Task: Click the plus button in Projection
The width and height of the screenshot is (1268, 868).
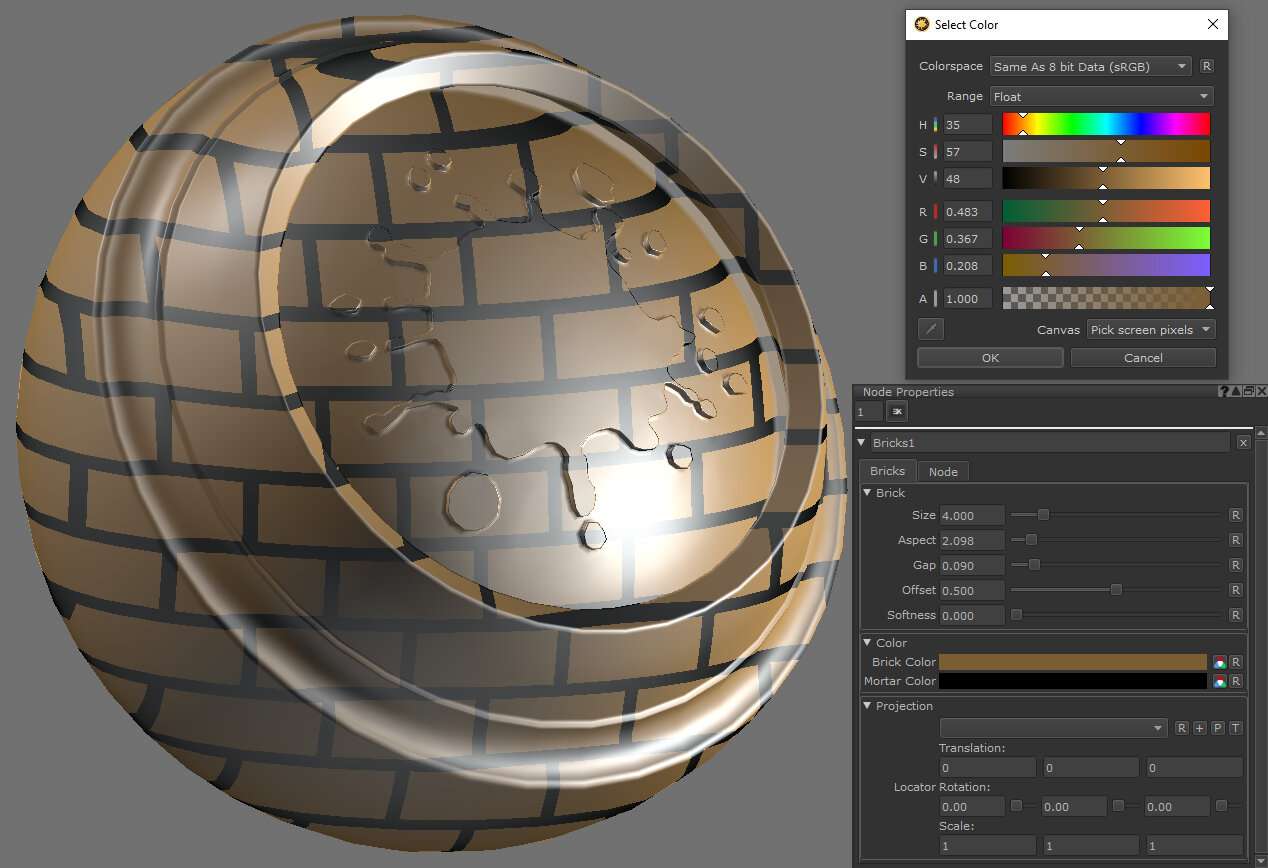Action: click(1200, 728)
